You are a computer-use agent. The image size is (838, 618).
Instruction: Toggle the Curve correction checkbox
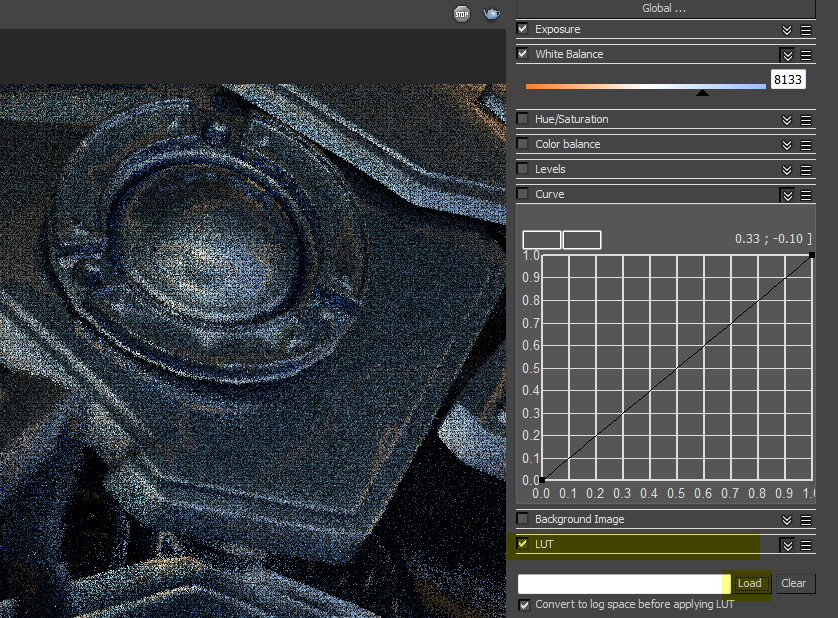click(523, 194)
